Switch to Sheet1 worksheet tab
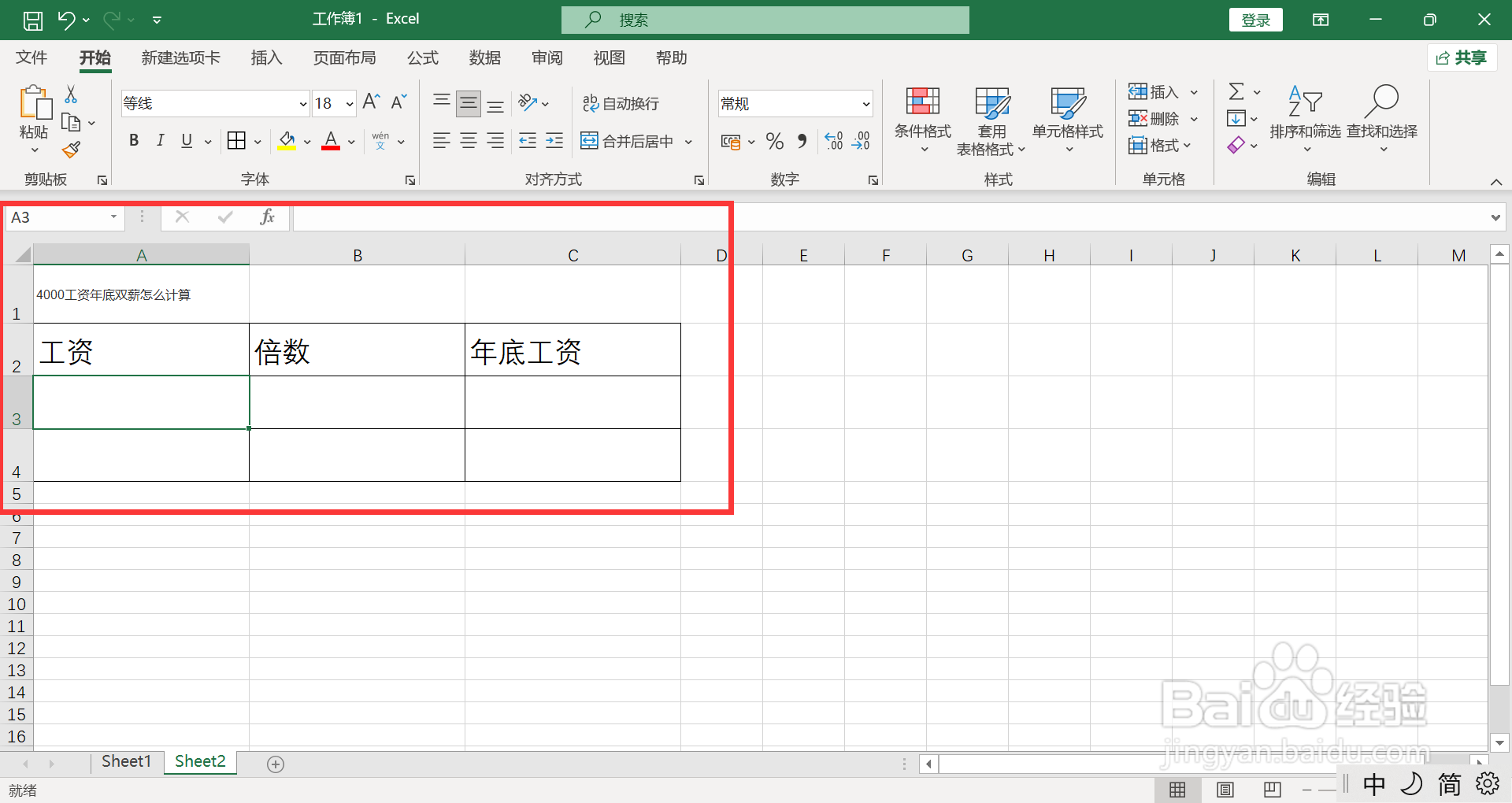1512x803 pixels. pos(126,761)
